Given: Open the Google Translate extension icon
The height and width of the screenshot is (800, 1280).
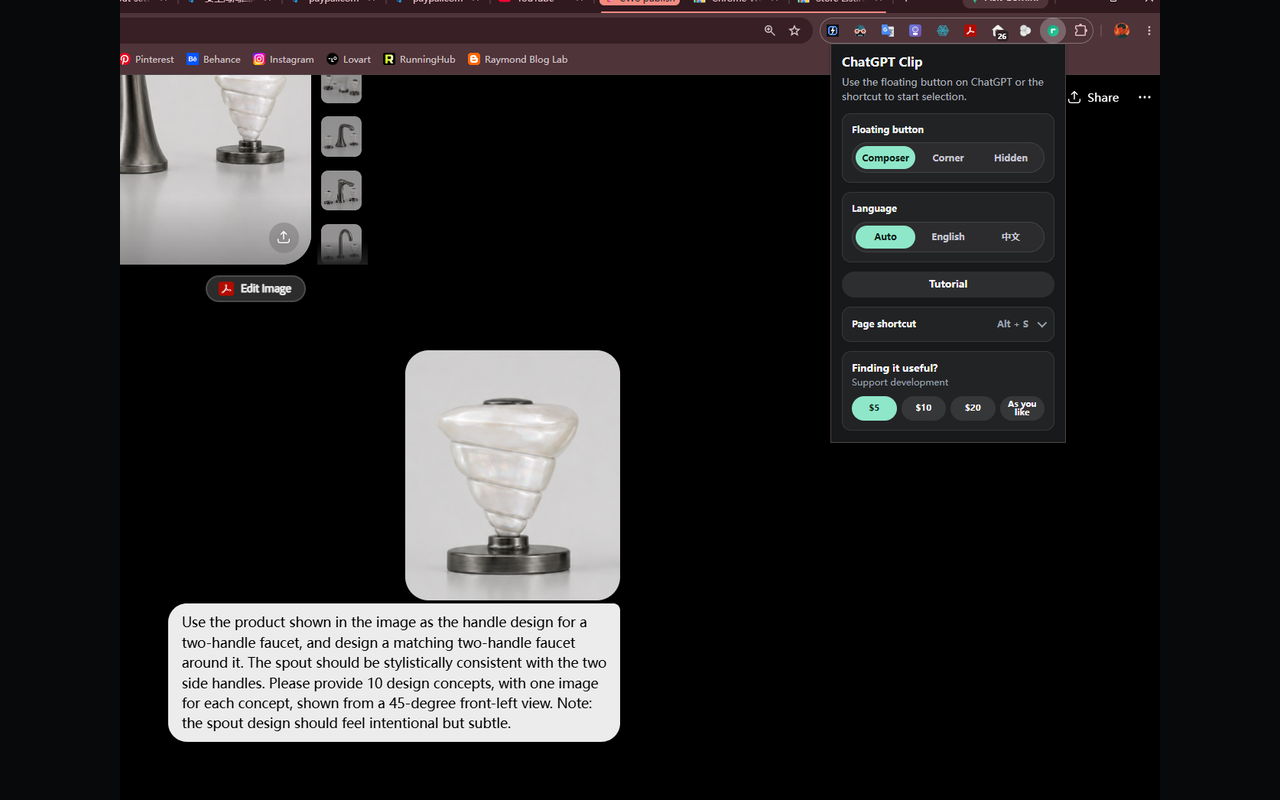Looking at the screenshot, I should (x=887, y=31).
